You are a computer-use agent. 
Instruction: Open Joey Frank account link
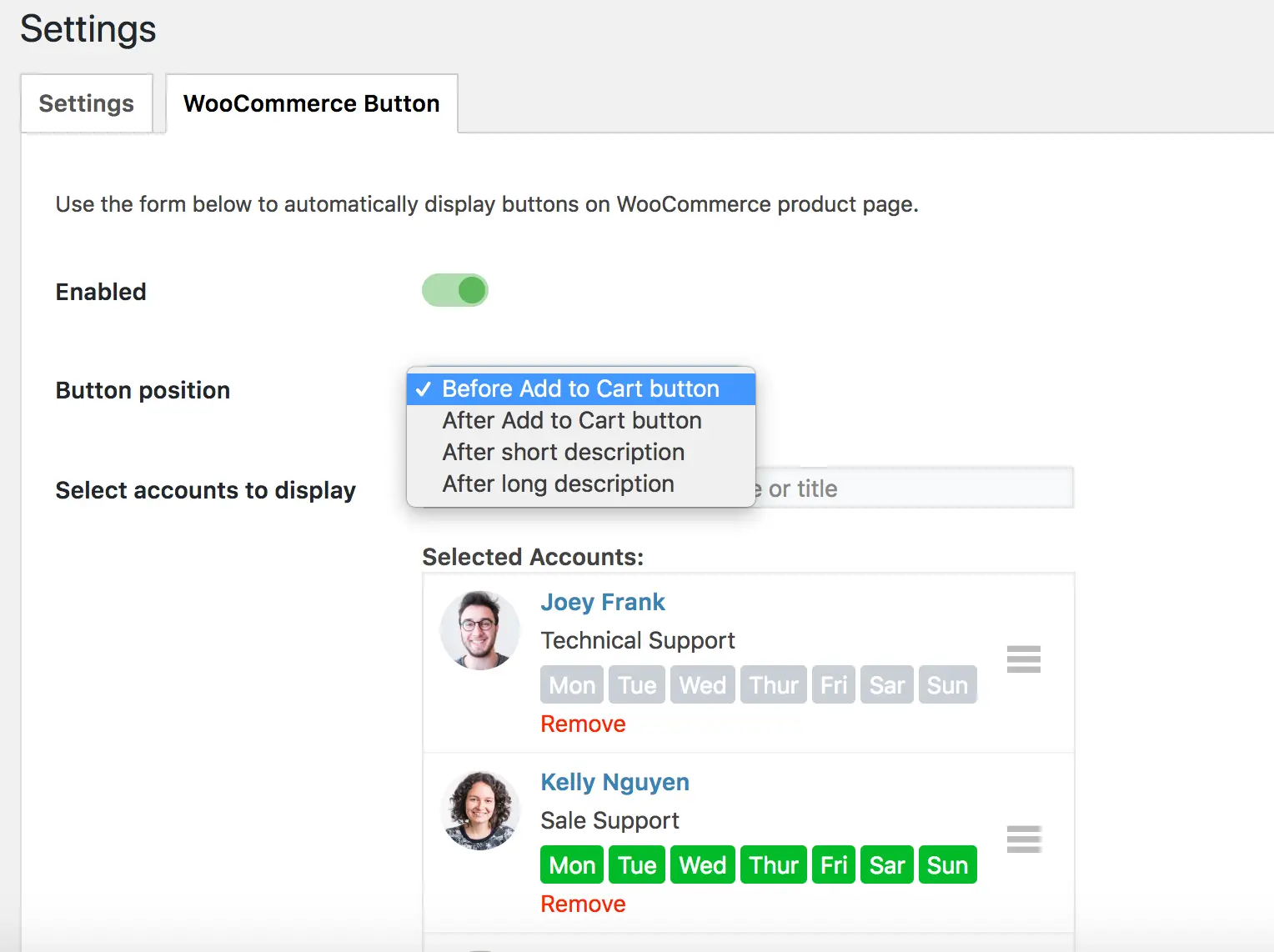(603, 602)
